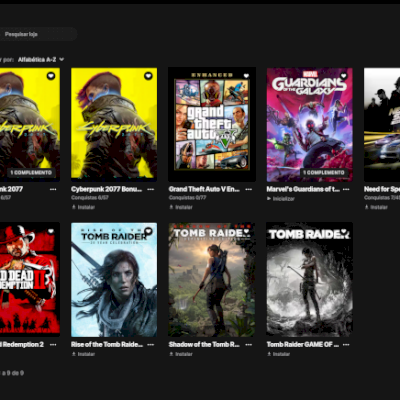Open more options for Shadow of the Tomb Raider
The image size is (400, 400).
(x=249, y=345)
